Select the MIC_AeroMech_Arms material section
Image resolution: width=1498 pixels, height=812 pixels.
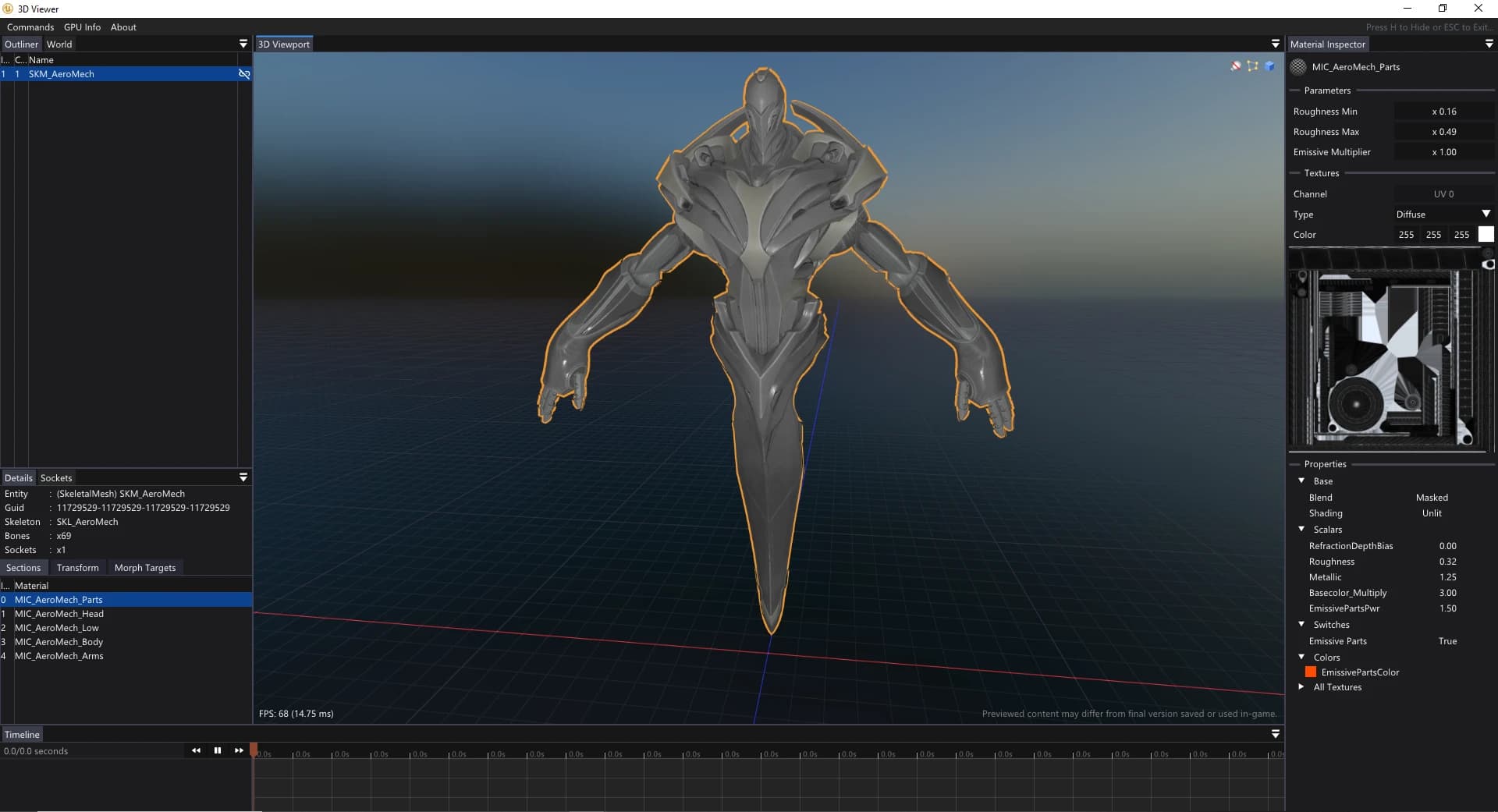(x=126, y=656)
